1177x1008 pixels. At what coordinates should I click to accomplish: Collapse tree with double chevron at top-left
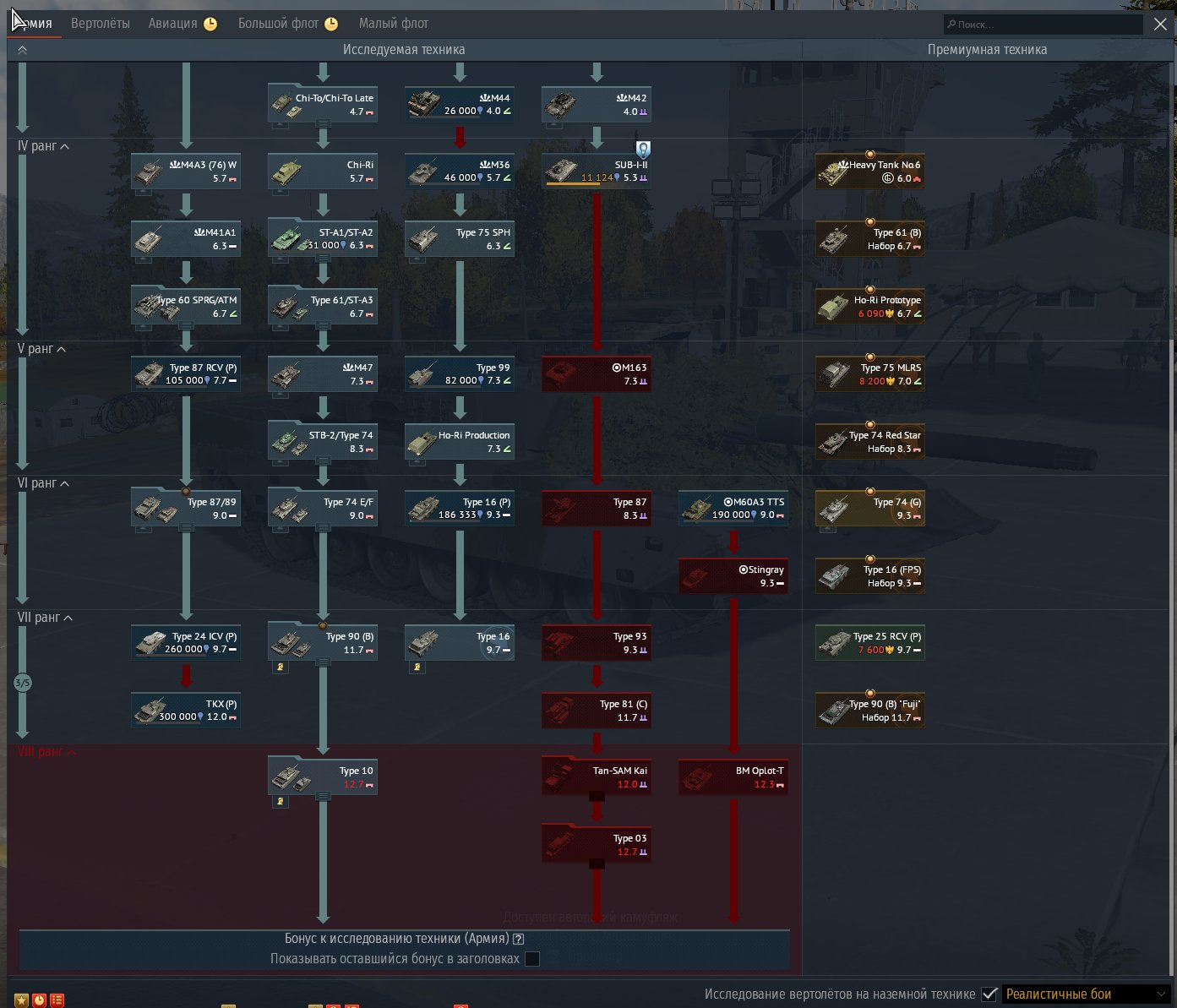tap(22, 50)
